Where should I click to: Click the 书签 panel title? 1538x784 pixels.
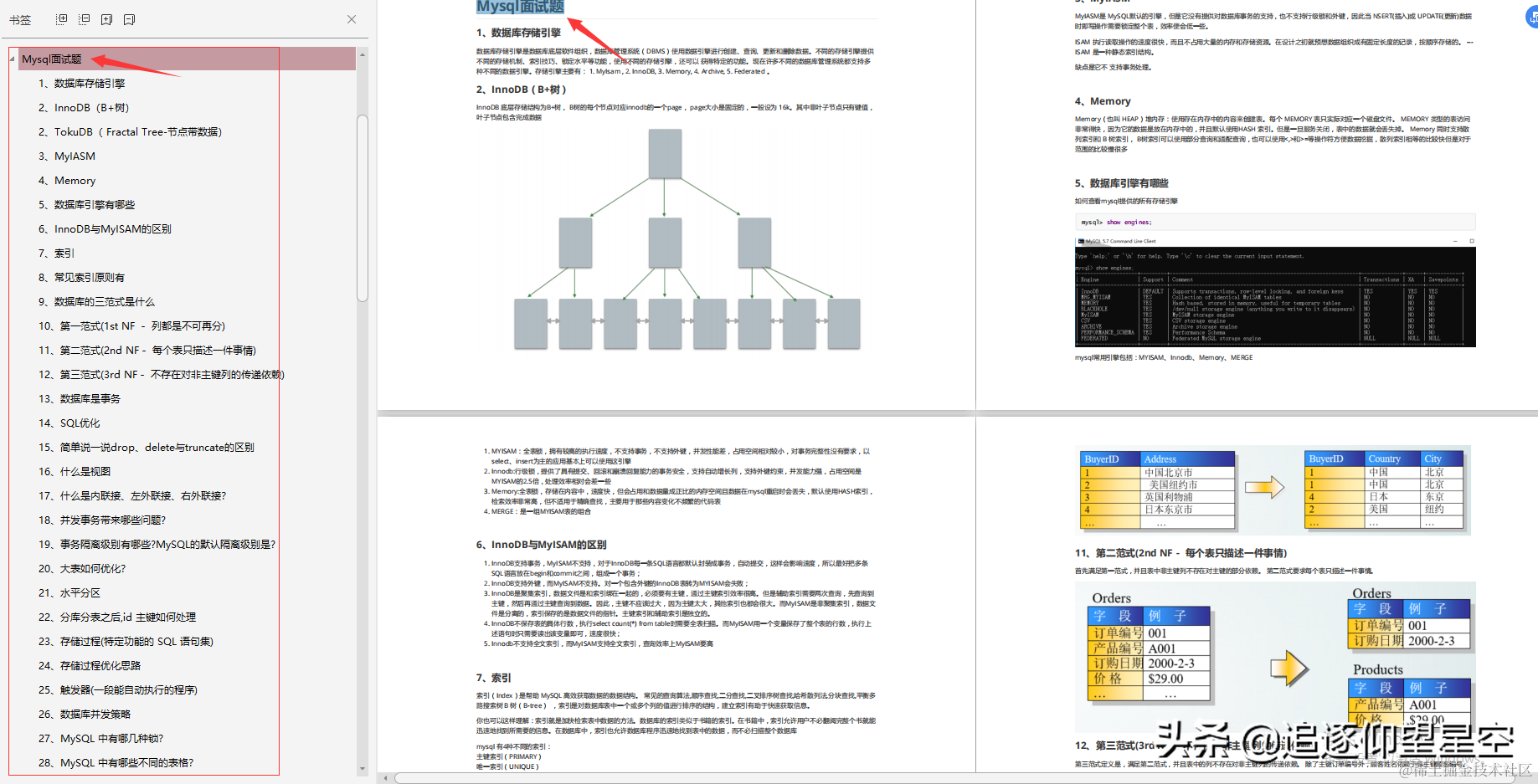coord(20,19)
